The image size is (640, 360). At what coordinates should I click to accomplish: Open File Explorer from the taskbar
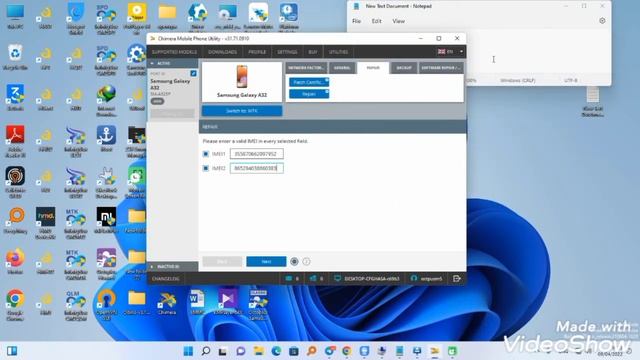click(258, 351)
